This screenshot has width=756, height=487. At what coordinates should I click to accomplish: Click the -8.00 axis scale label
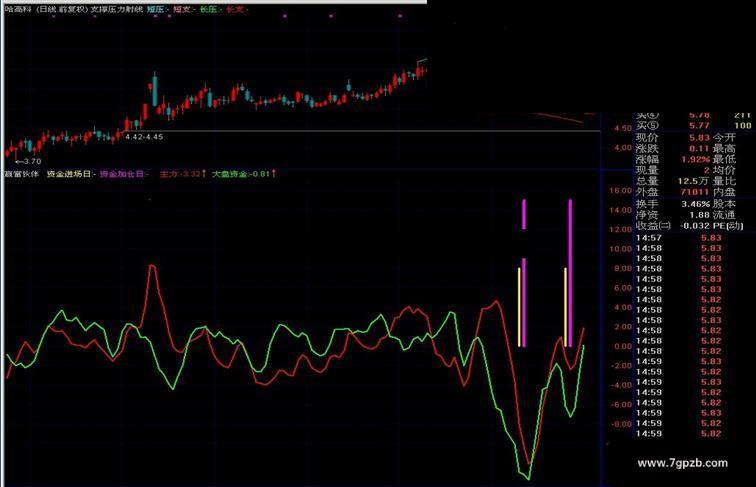(620, 424)
